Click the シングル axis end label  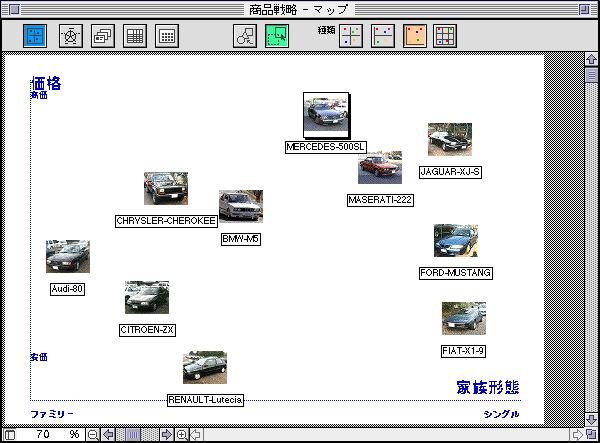(x=501, y=414)
